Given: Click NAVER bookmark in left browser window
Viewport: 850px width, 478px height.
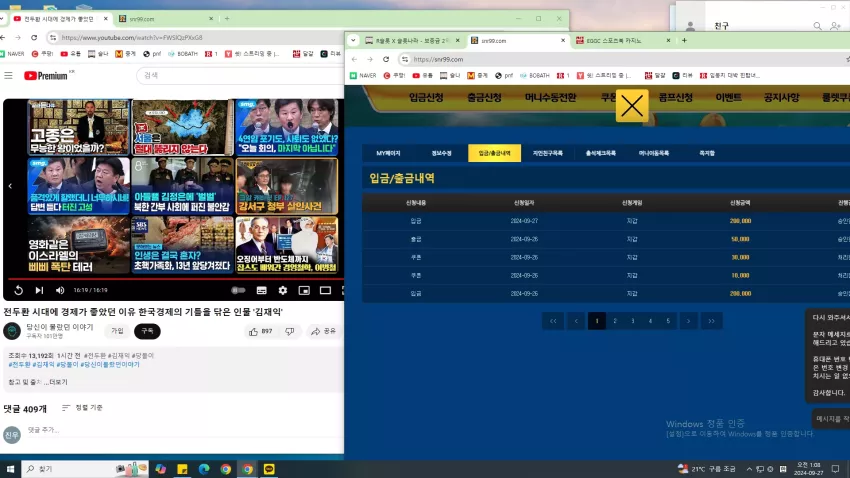Looking at the screenshot, I should point(12,54).
